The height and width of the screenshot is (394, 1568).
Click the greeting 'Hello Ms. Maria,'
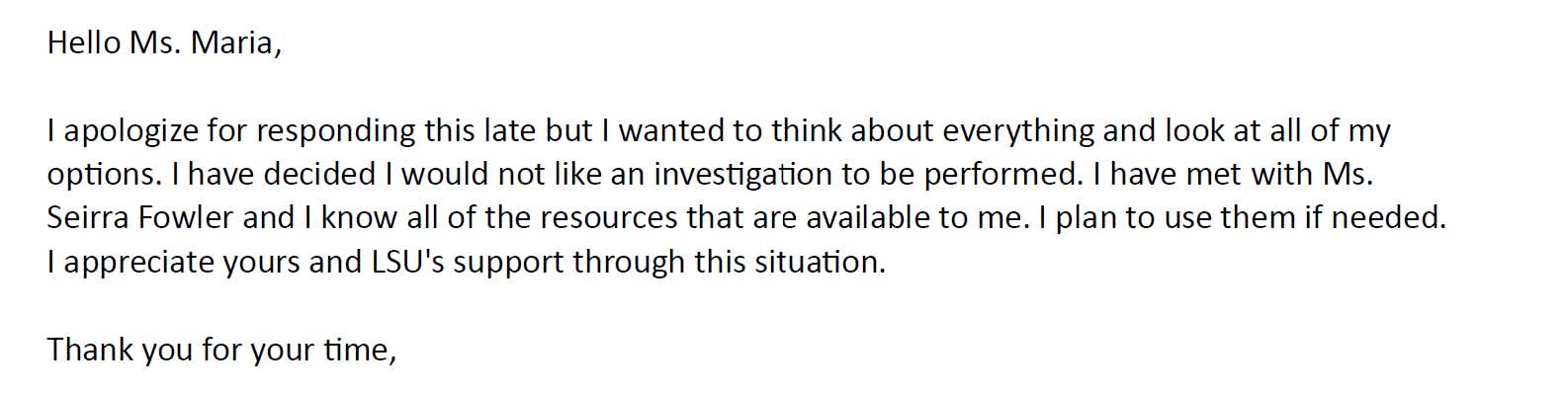coord(164,43)
